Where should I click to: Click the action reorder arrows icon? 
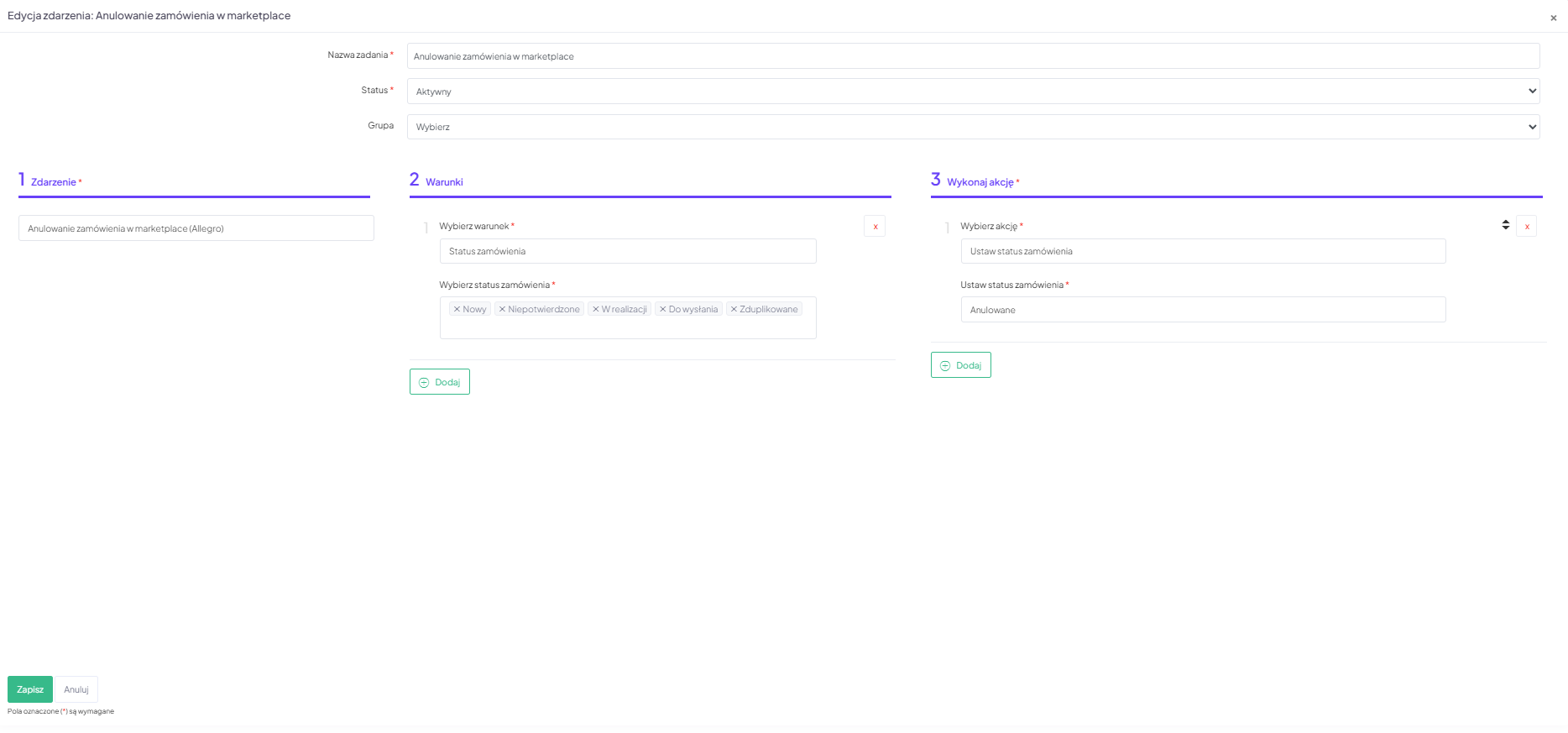pyautogui.click(x=1505, y=225)
